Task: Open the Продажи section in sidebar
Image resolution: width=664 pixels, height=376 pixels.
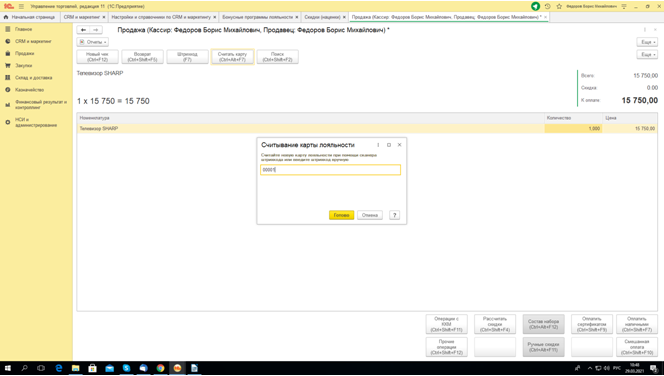Action: (24, 53)
